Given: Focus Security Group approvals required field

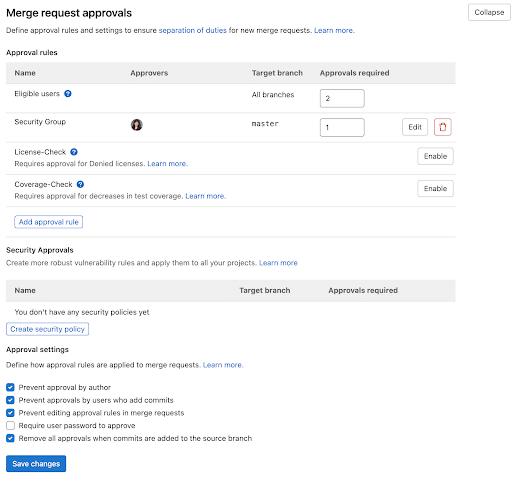Looking at the screenshot, I should [x=342, y=127].
